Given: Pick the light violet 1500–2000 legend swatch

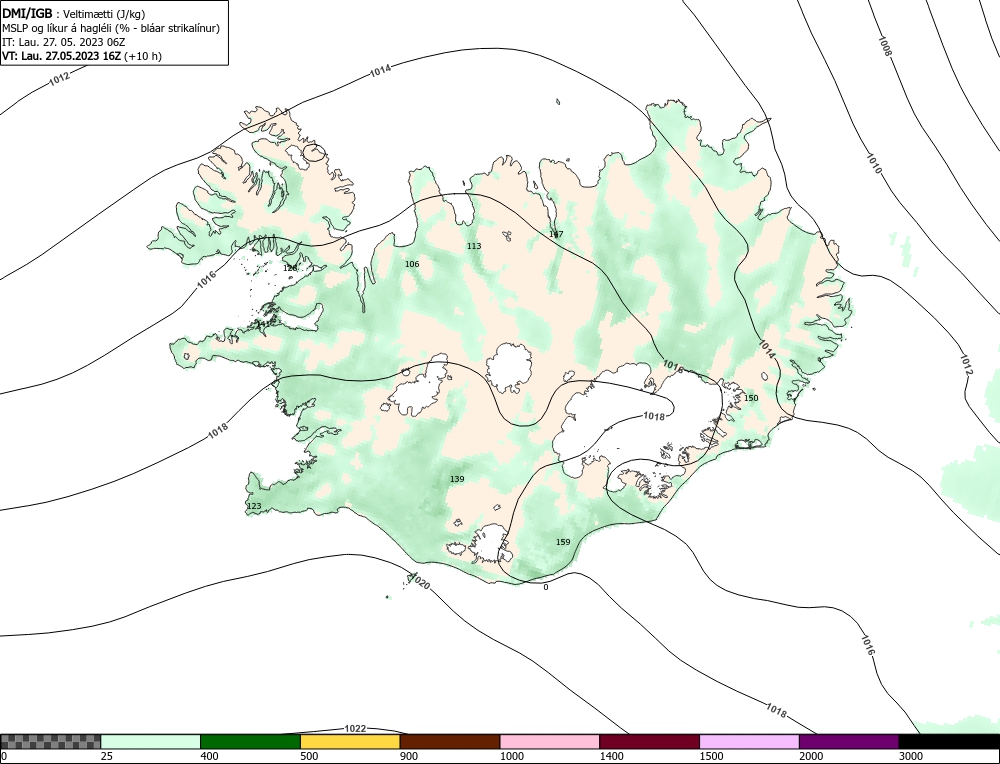Looking at the screenshot, I should (x=749, y=741).
